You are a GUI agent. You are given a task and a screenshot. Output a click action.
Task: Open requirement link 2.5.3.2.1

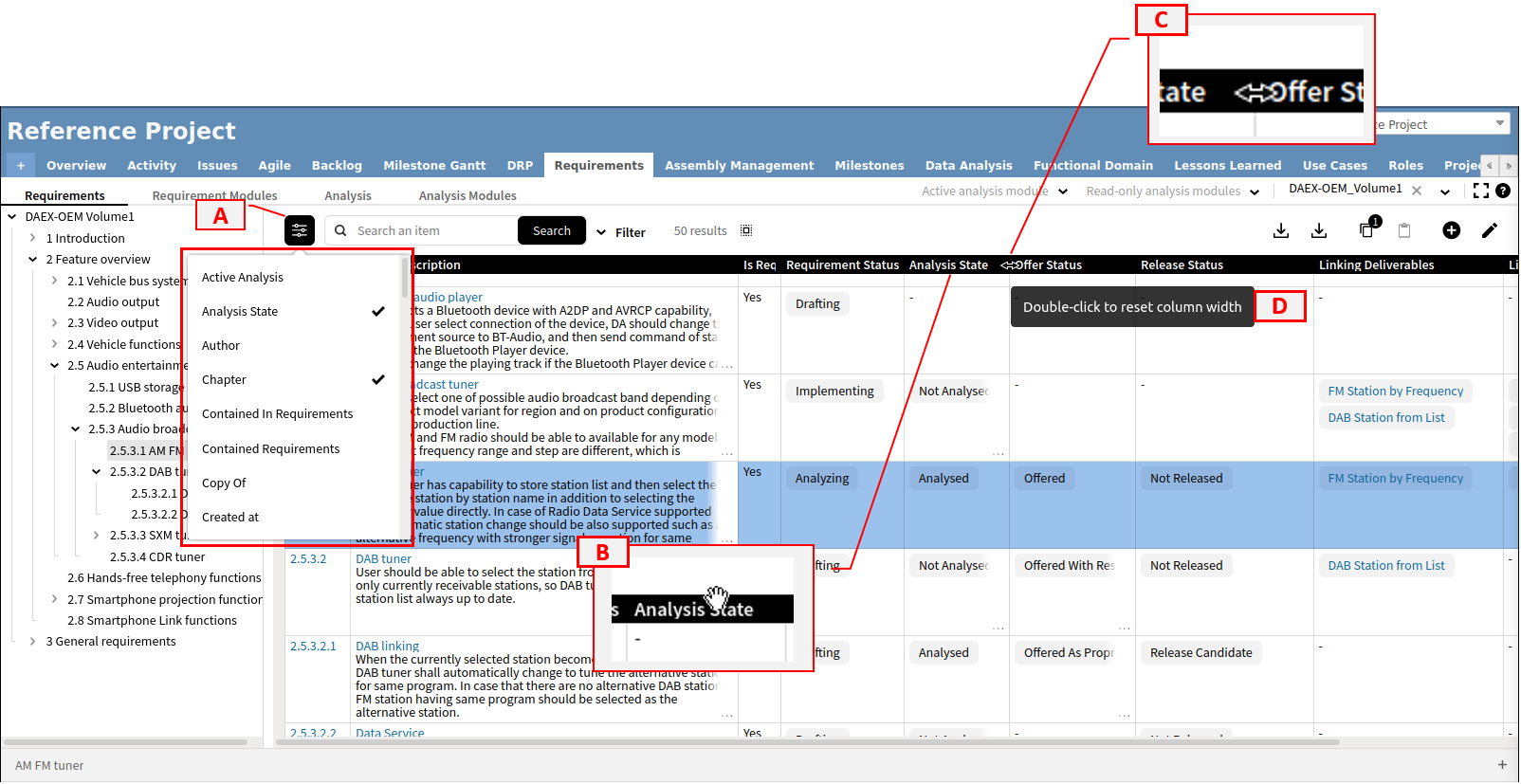click(313, 646)
